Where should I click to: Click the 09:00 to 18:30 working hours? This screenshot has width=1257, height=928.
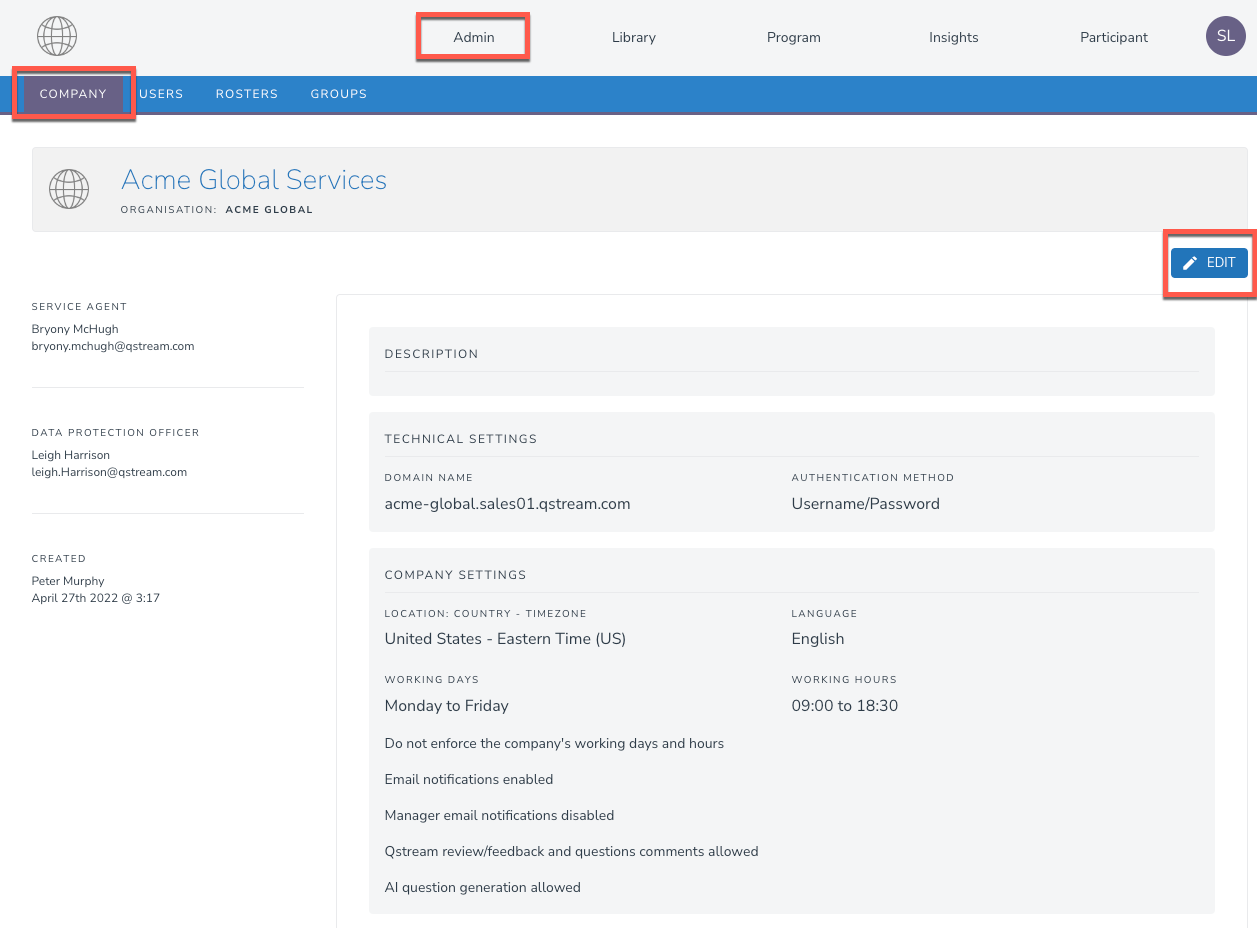[x=845, y=706]
